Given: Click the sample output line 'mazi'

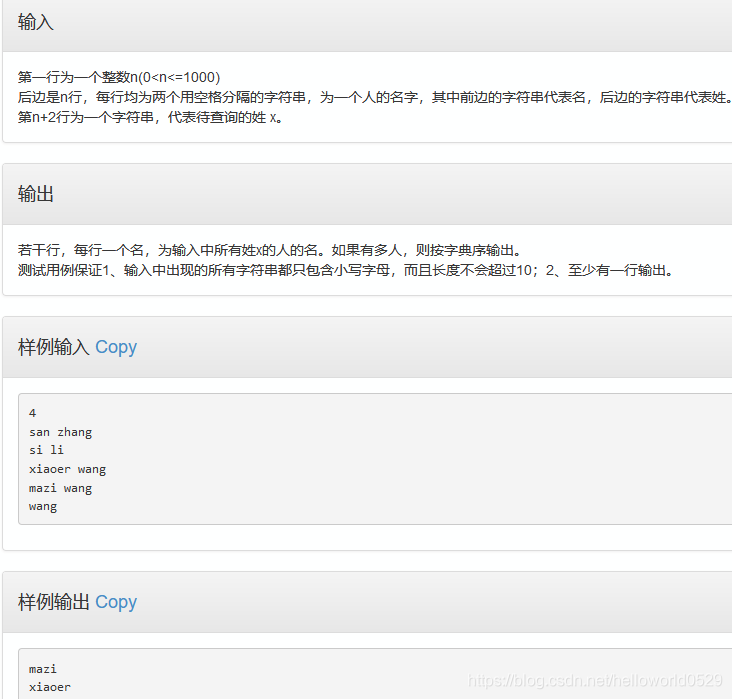Looking at the screenshot, I should pyautogui.click(x=43, y=669).
